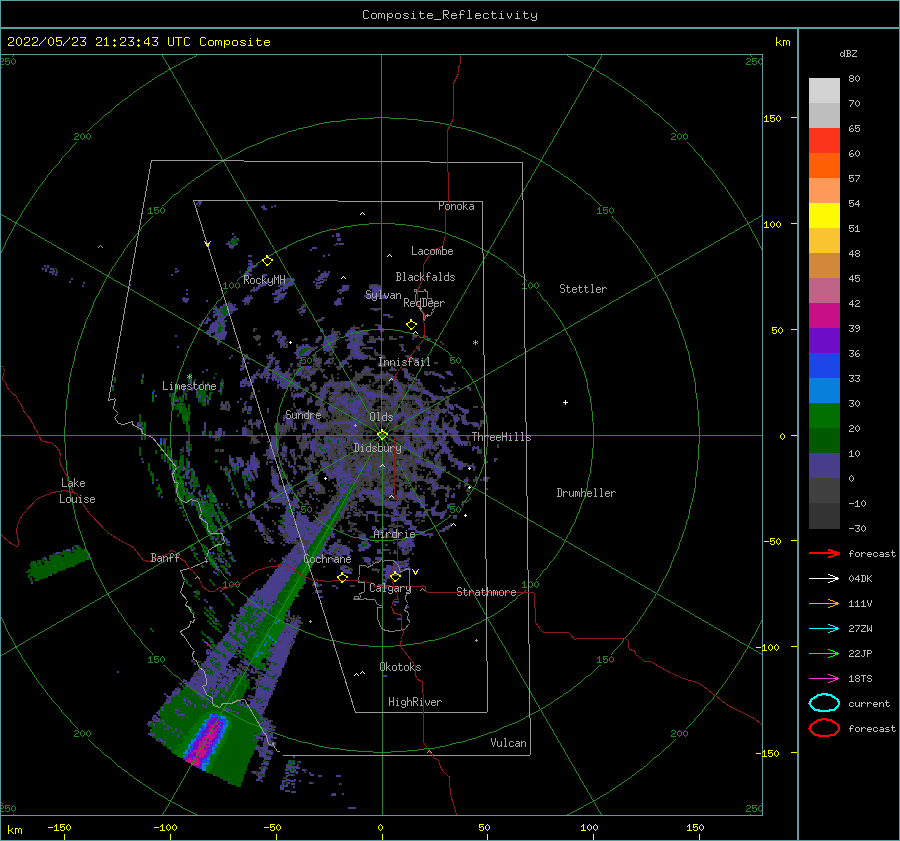Click the yellow diamond marker above Calgary label
Image resolution: width=900 pixels, height=841 pixels.
click(x=395, y=576)
